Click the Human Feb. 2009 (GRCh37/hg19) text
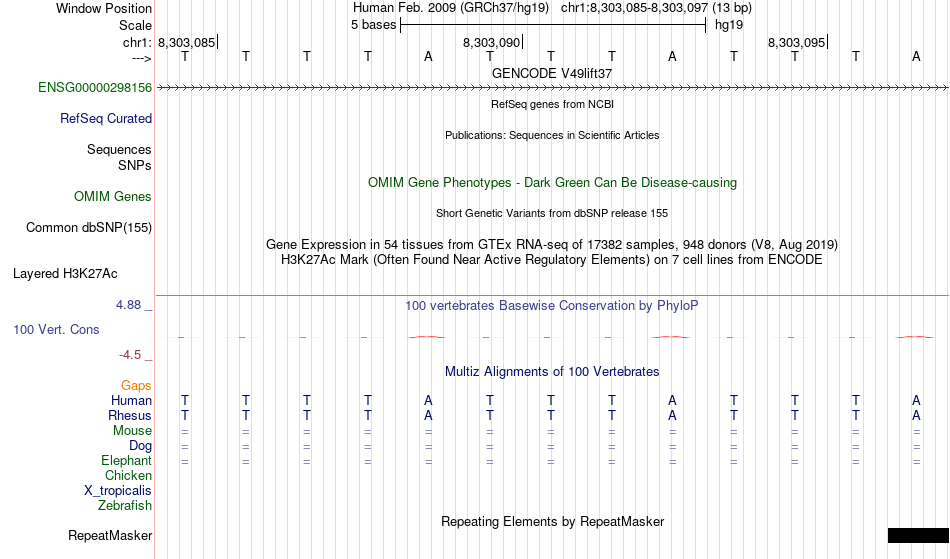Screen dimensions: 950x559 451,8
